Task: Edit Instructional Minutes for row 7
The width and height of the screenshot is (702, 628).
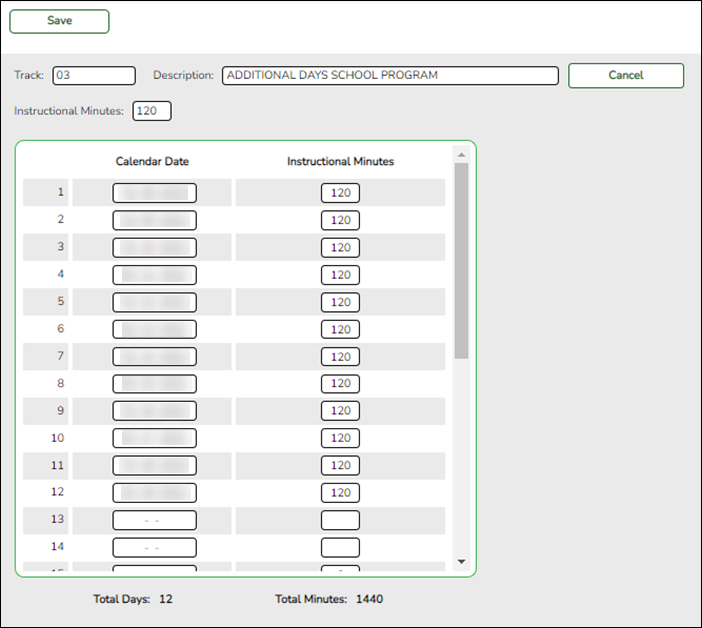Action: [x=340, y=357]
